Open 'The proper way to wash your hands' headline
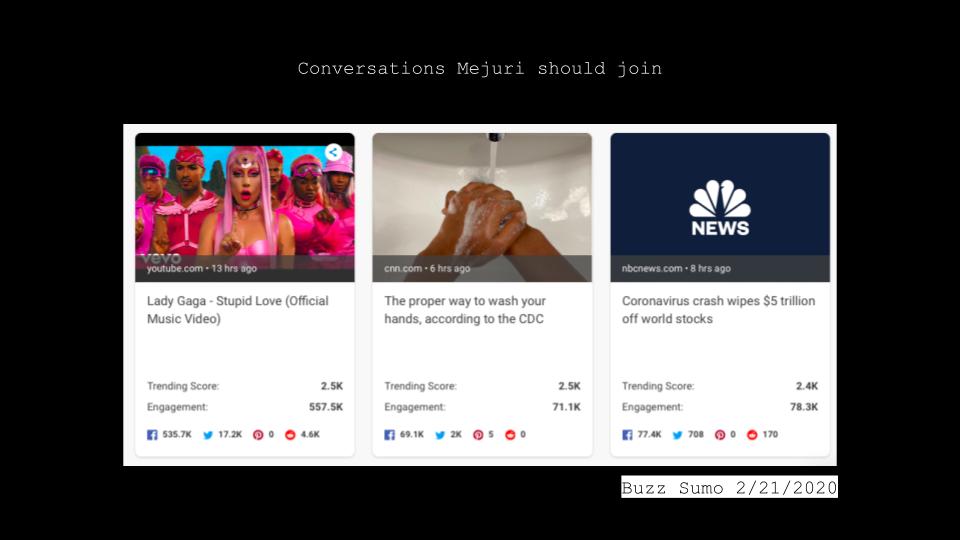960x540 pixels. coord(465,310)
